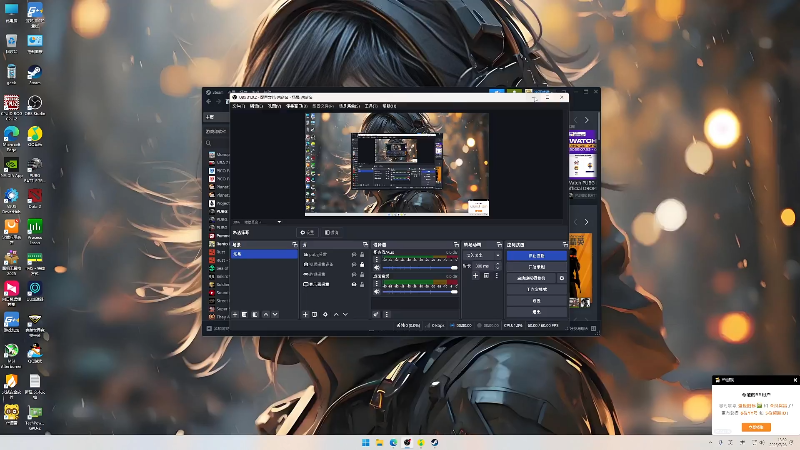800x450 pixels.
Task: Toggle lock on the top source row
Action: click(362, 255)
